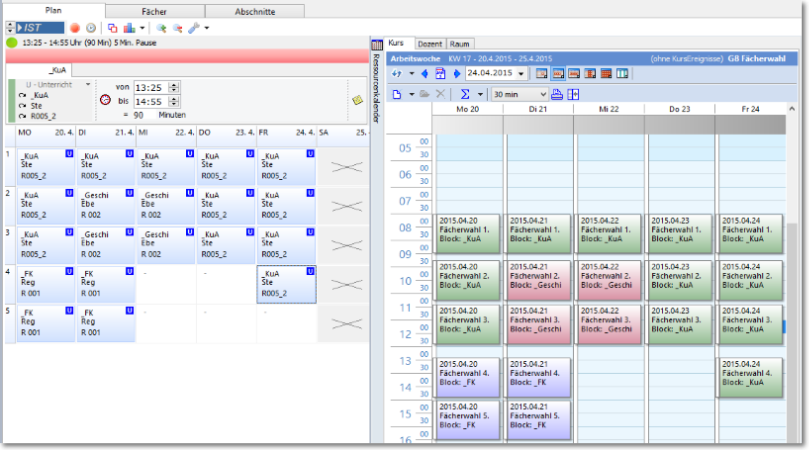This screenshot has width=809, height=450.
Task: Click the Sigma sum icon
Action: tap(466, 94)
